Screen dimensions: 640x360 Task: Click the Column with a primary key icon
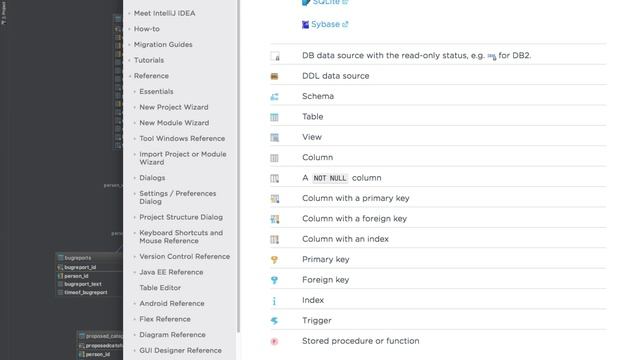275,199
